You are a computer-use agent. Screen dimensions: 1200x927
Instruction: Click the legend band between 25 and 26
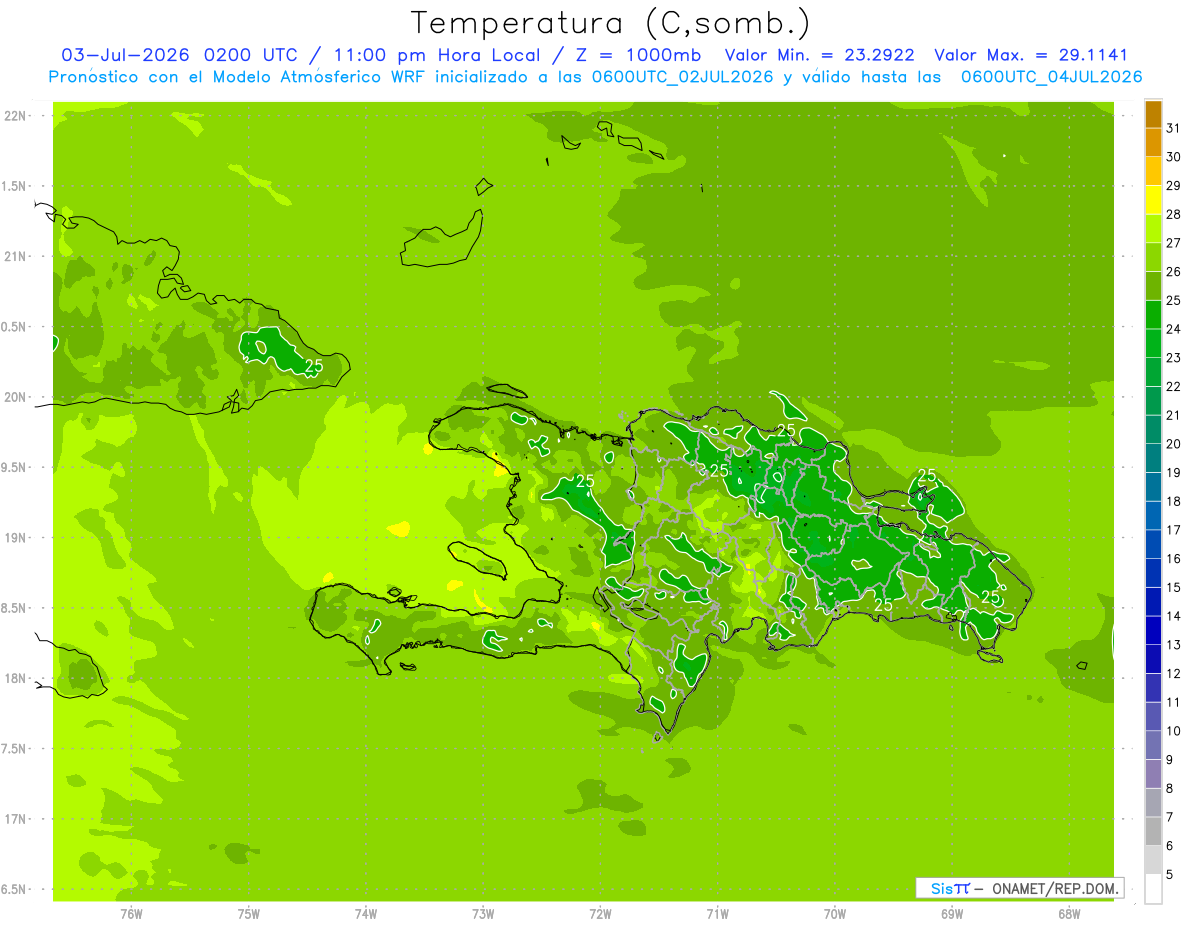click(x=1153, y=286)
